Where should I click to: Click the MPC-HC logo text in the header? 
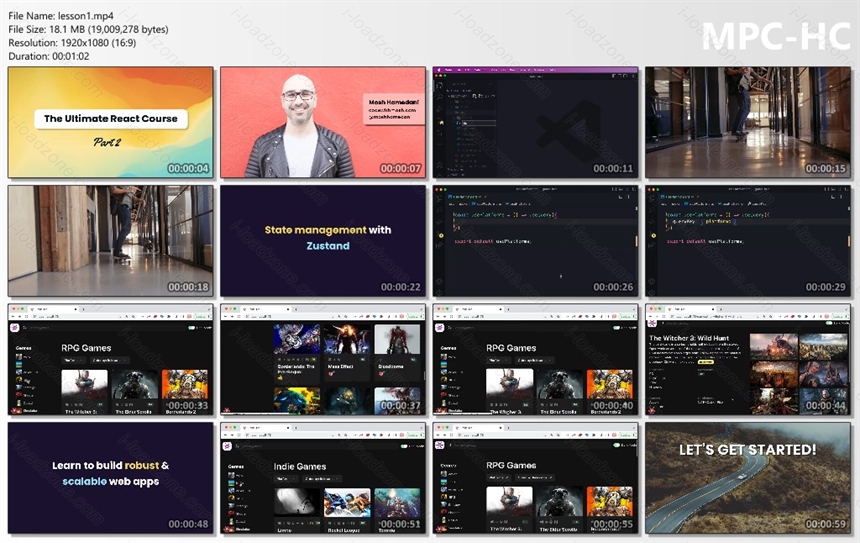(776, 37)
